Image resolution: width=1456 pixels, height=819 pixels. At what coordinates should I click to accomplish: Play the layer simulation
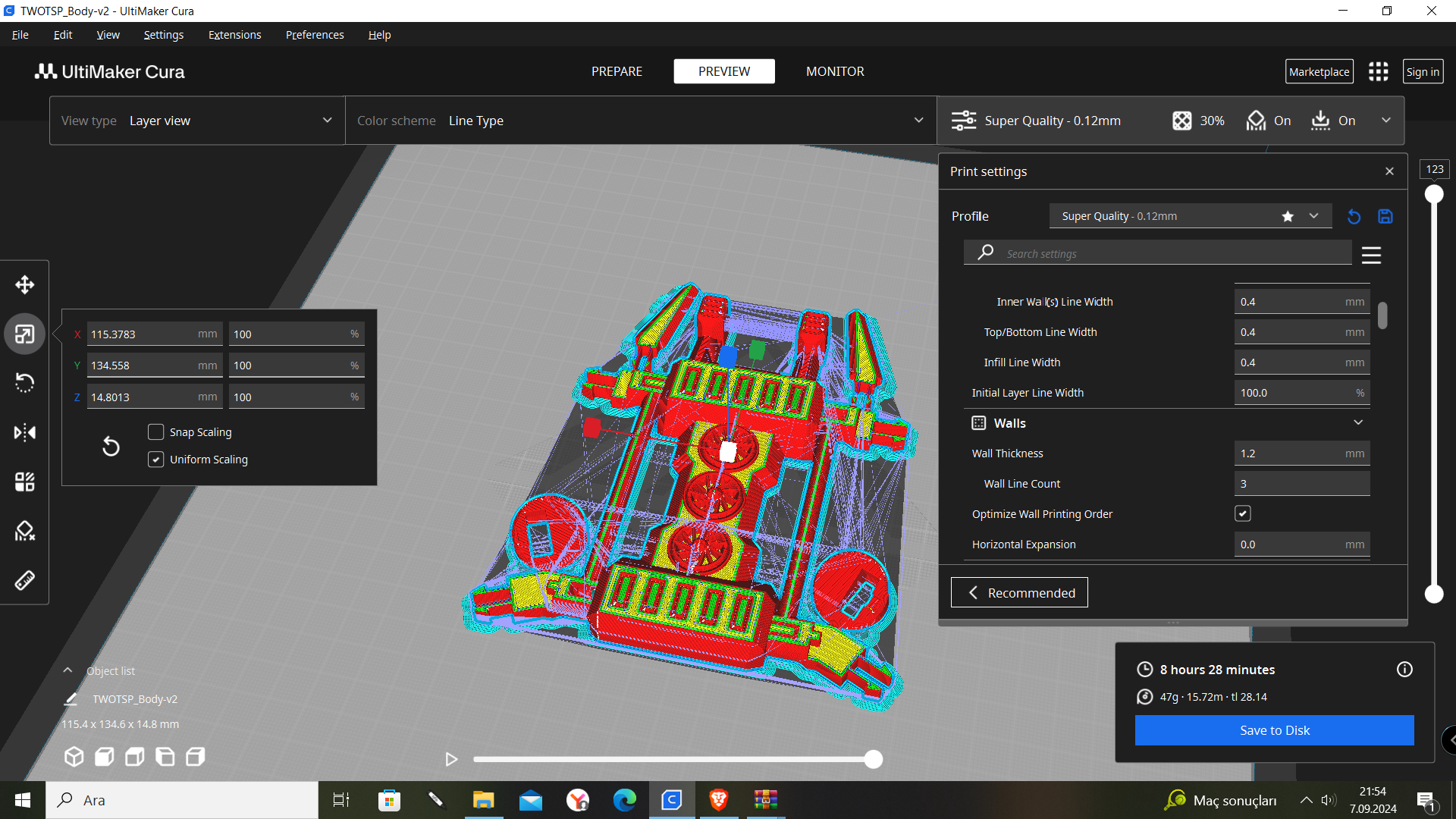click(451, 759)
